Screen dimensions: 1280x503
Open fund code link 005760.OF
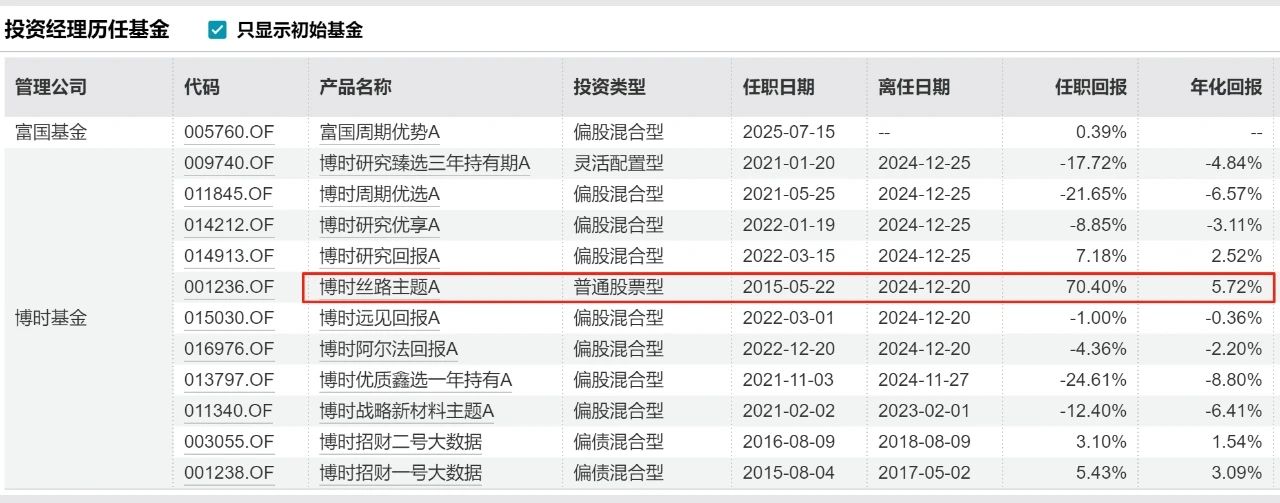pos(229,132)
